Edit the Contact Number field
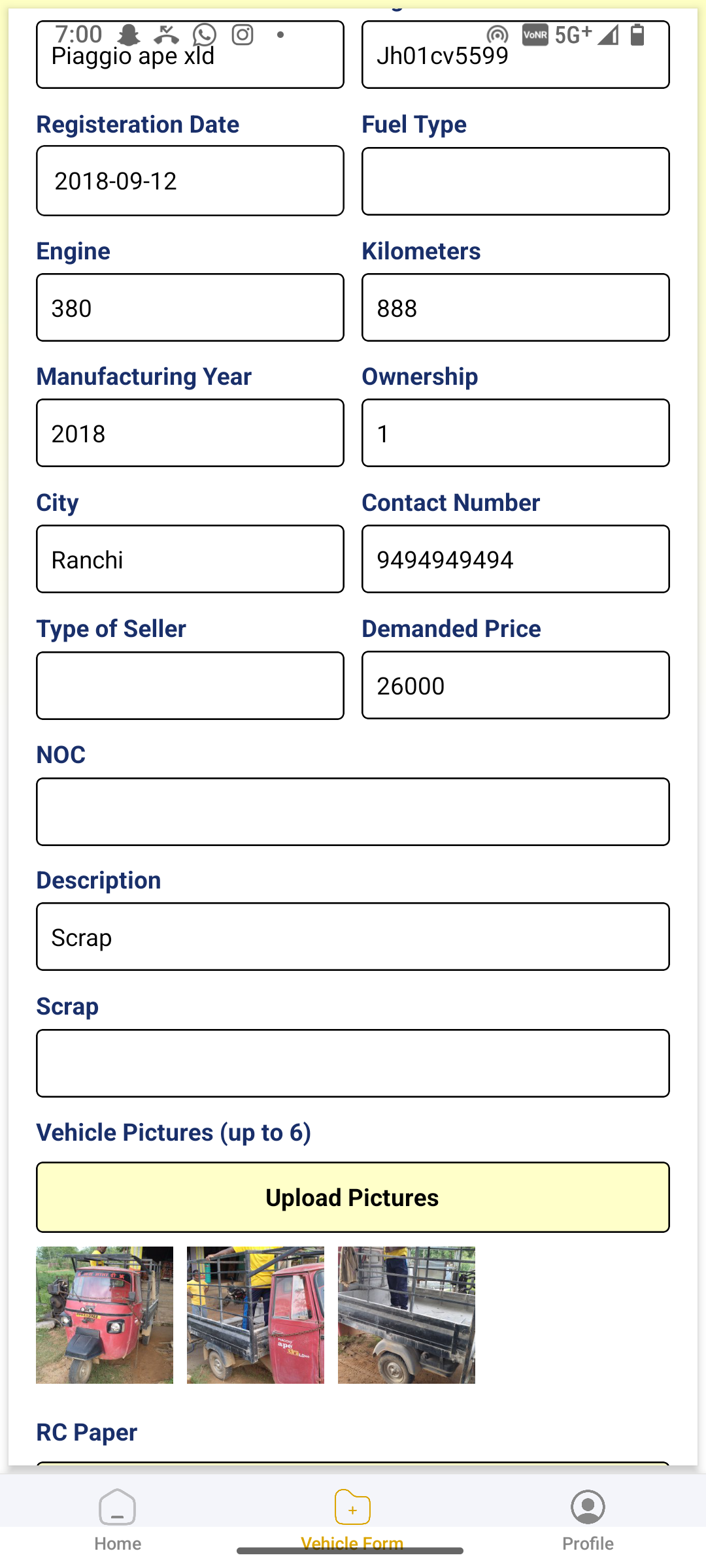706x1568 pixels. (516, 559)
